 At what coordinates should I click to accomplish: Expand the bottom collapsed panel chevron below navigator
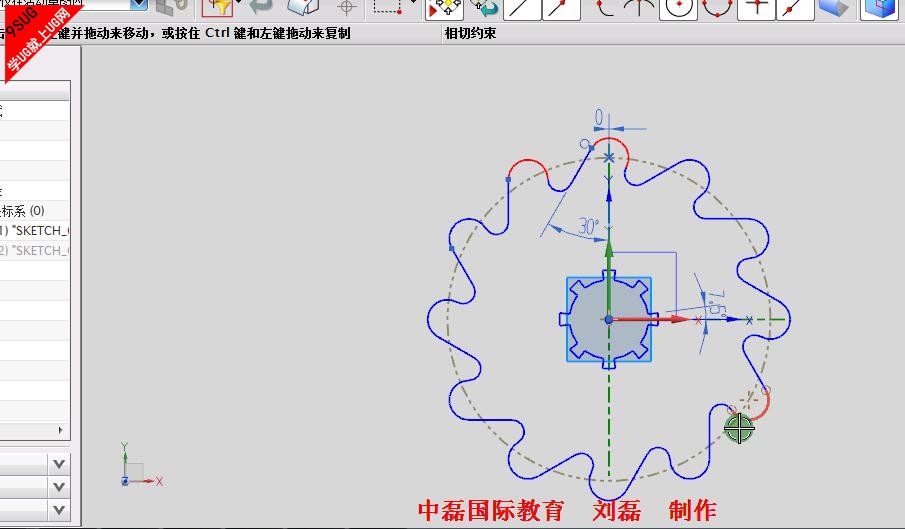[x=59, y=510]
